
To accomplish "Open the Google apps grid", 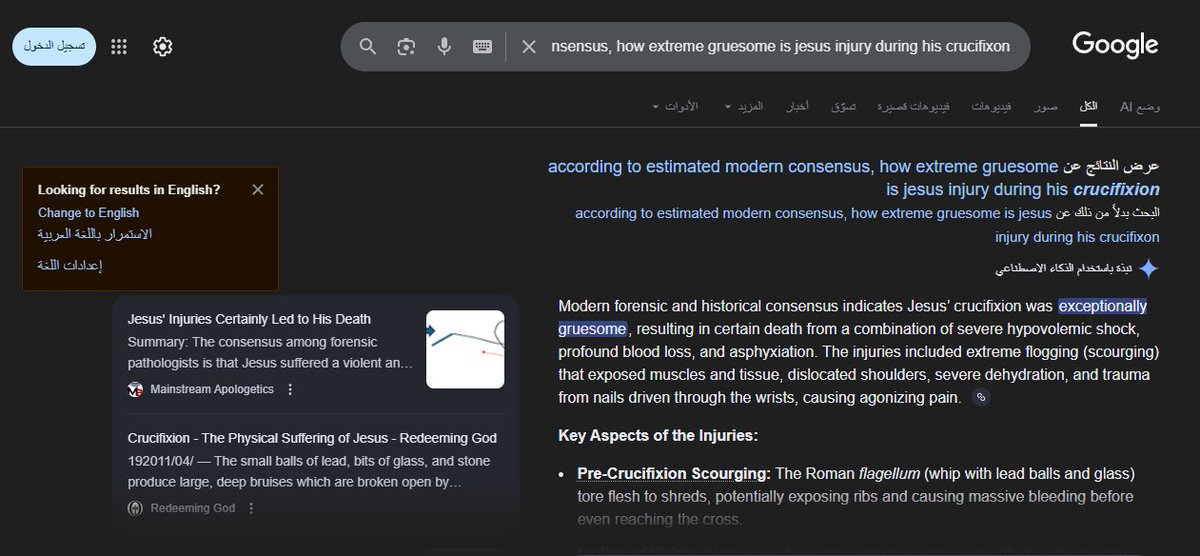I will coord(119,47).
